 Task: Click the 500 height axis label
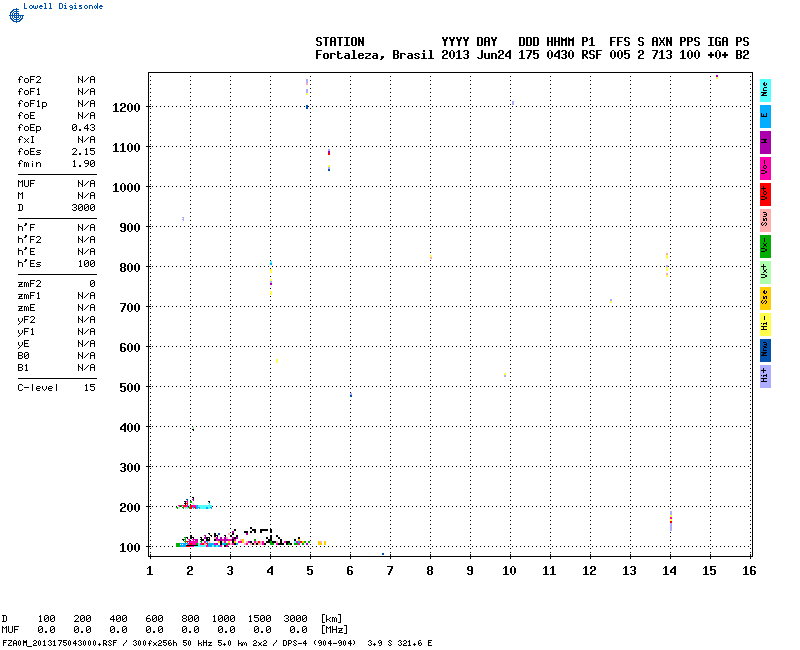tap(130, 387)
